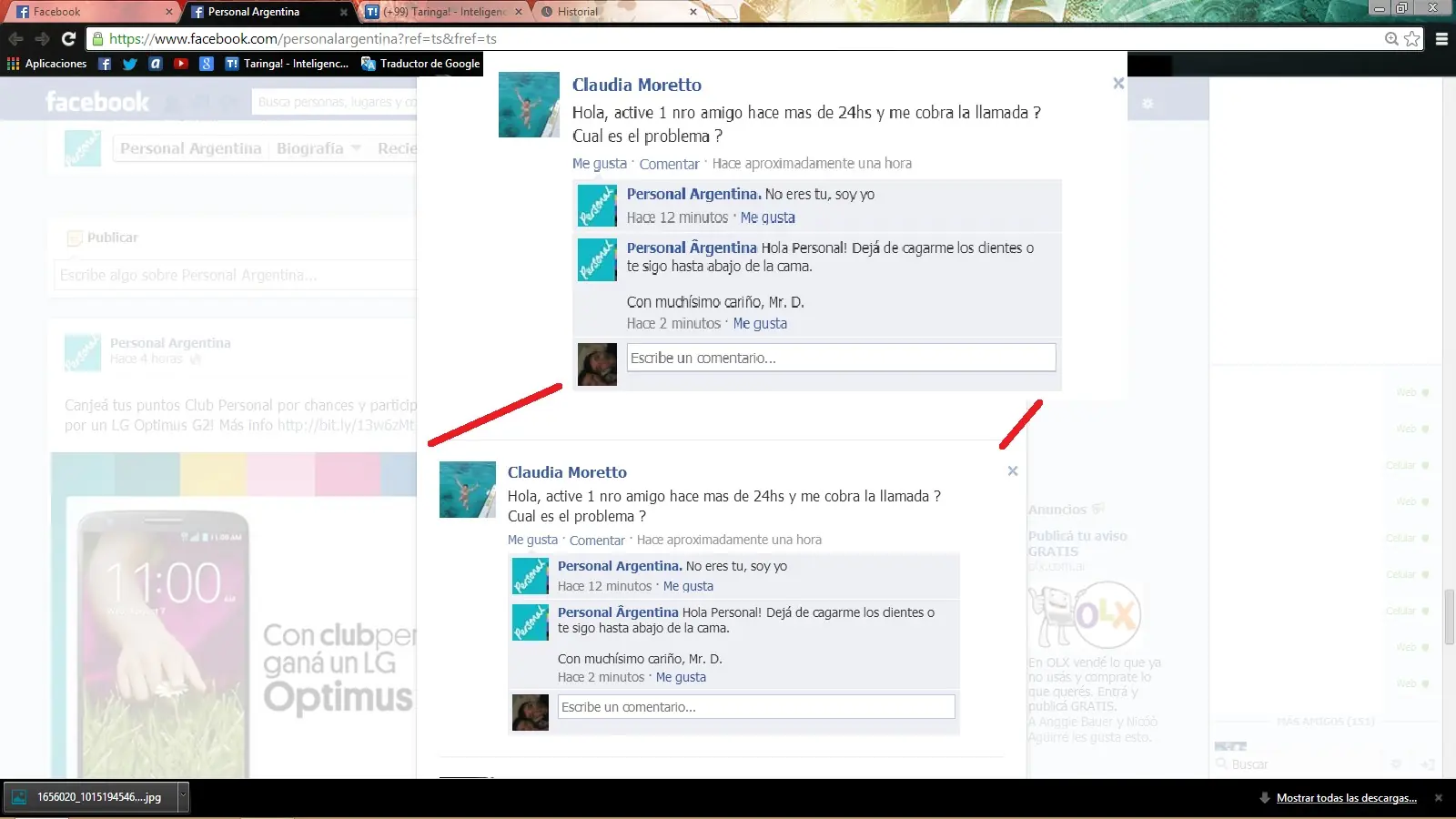Viewport: 1456px width, 819px height.
Task: Click Claudia's profile photo in lower post
Action: pyautogui.click(x=468, y=490)
